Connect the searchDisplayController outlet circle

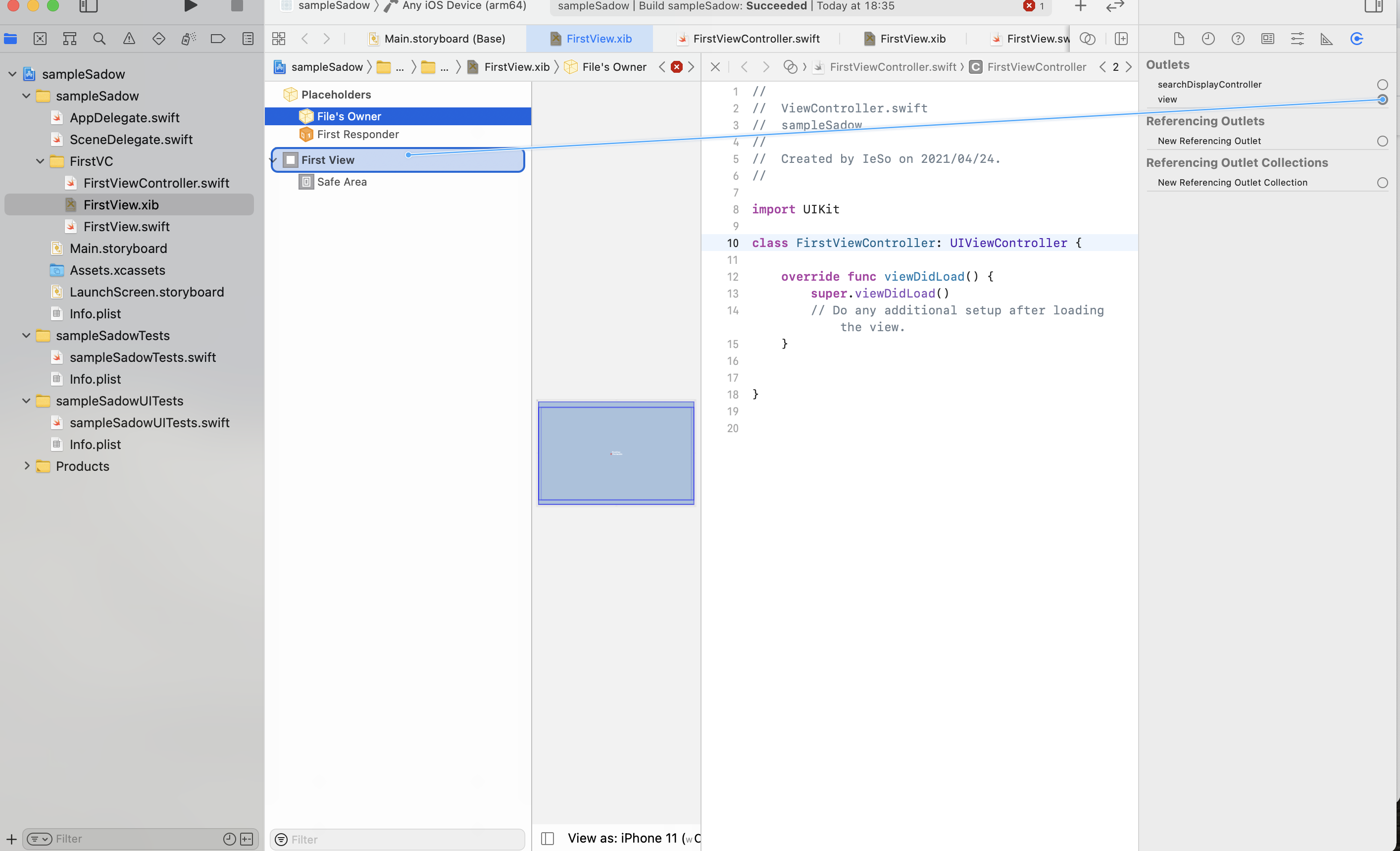pos(1382,85)
